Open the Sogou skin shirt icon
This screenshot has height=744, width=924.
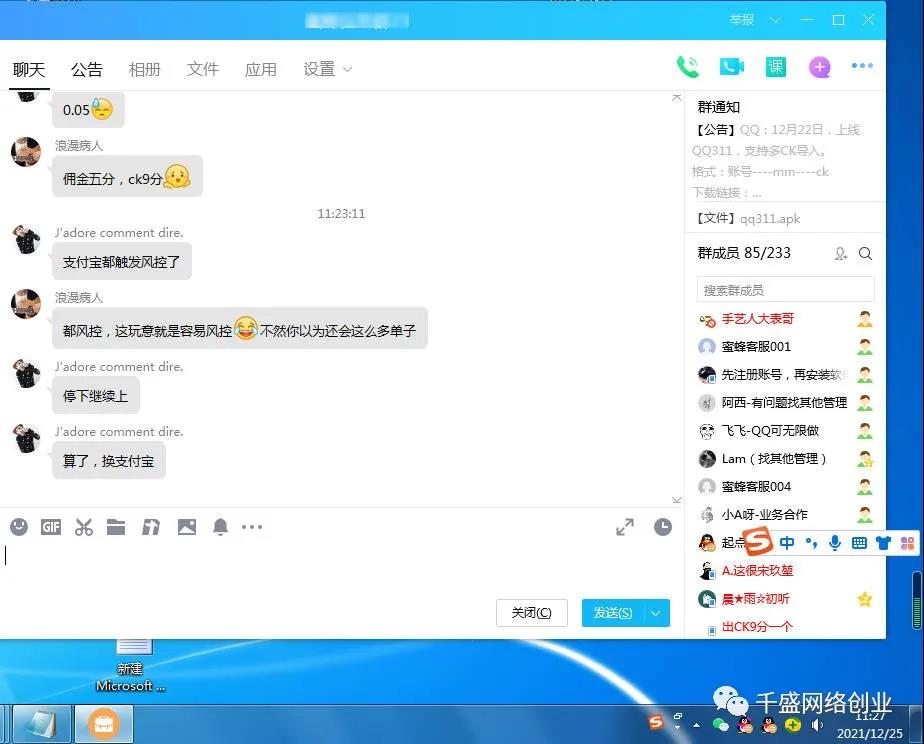click(883, 543)
